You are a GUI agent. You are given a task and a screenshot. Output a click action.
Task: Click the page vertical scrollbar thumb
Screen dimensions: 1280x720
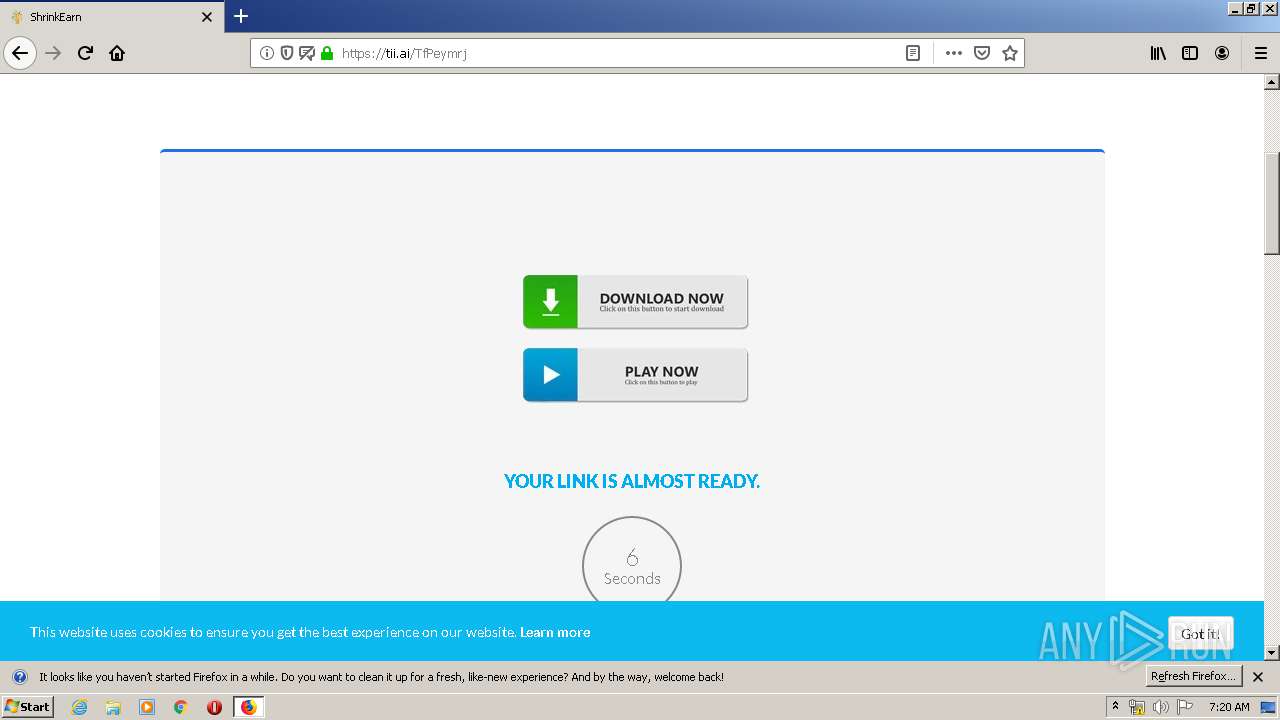click(1272, 204)
